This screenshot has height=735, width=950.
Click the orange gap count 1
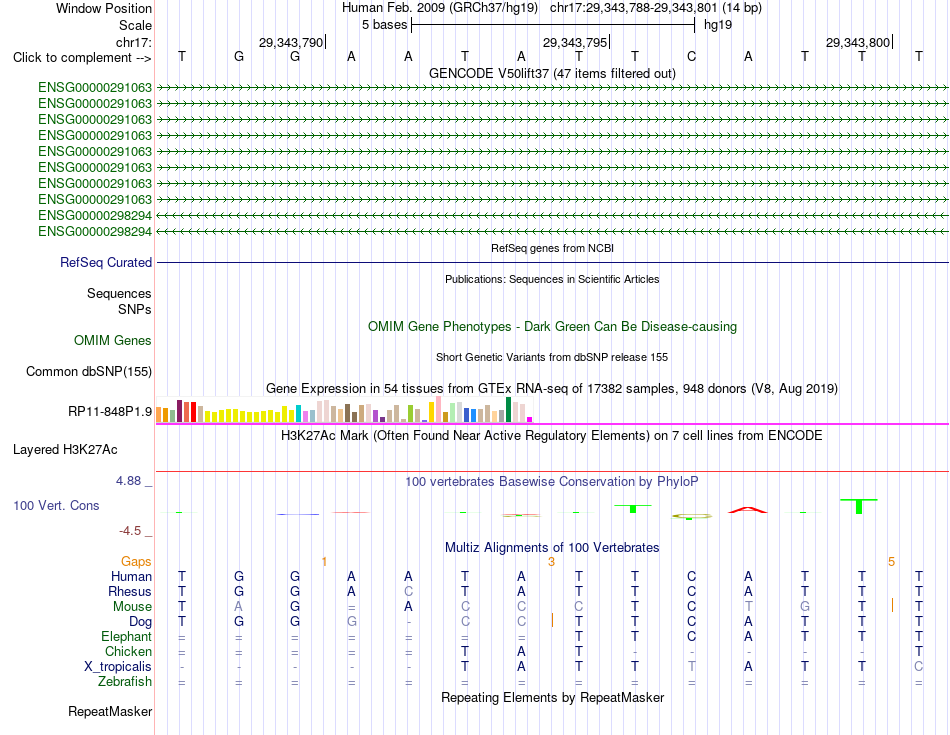pos(324,562)
